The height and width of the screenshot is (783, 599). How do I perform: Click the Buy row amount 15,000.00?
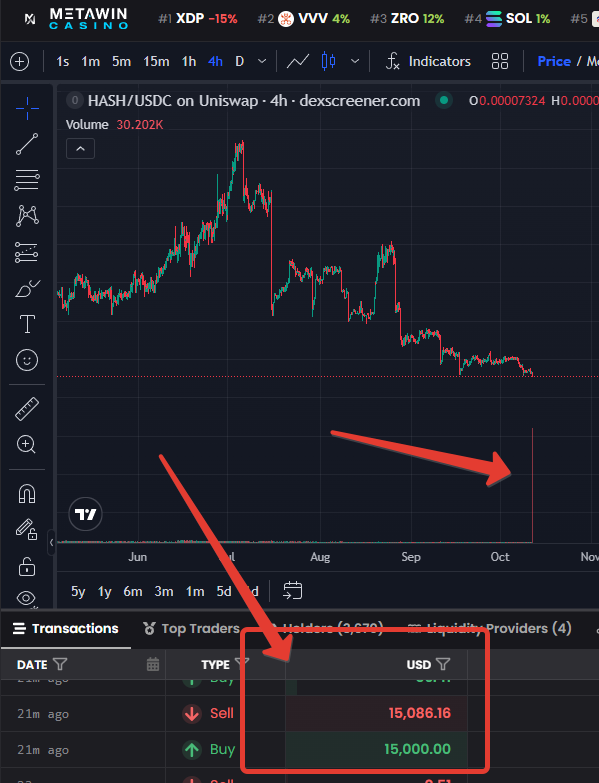click(417, 749)
